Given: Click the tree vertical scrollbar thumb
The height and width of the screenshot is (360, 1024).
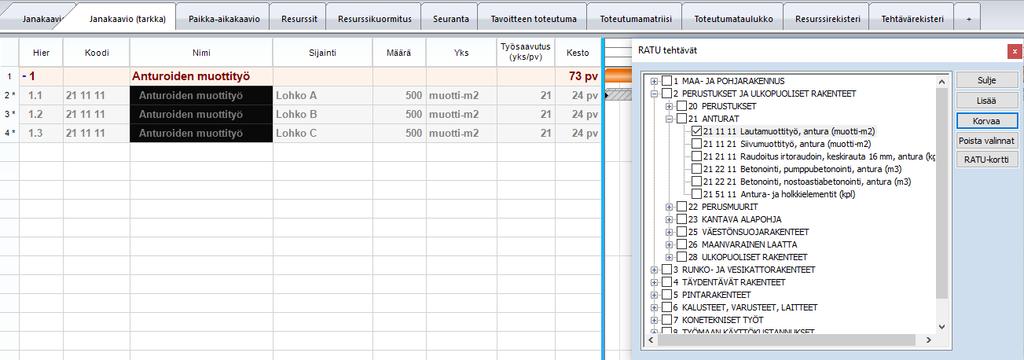Looking at the screenshot, I should tap(941, 192).
